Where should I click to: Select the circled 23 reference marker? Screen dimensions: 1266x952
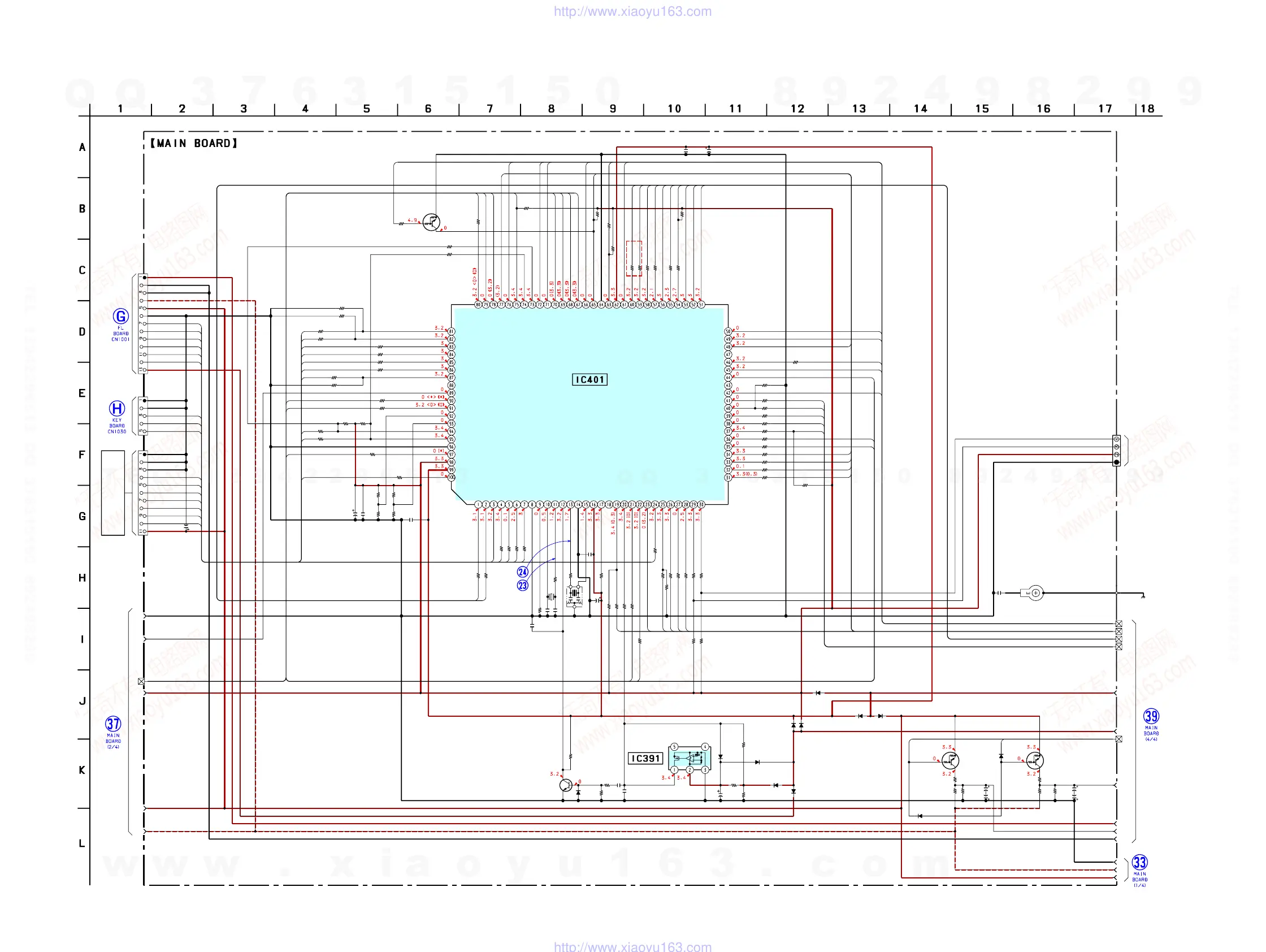point(523,586)
